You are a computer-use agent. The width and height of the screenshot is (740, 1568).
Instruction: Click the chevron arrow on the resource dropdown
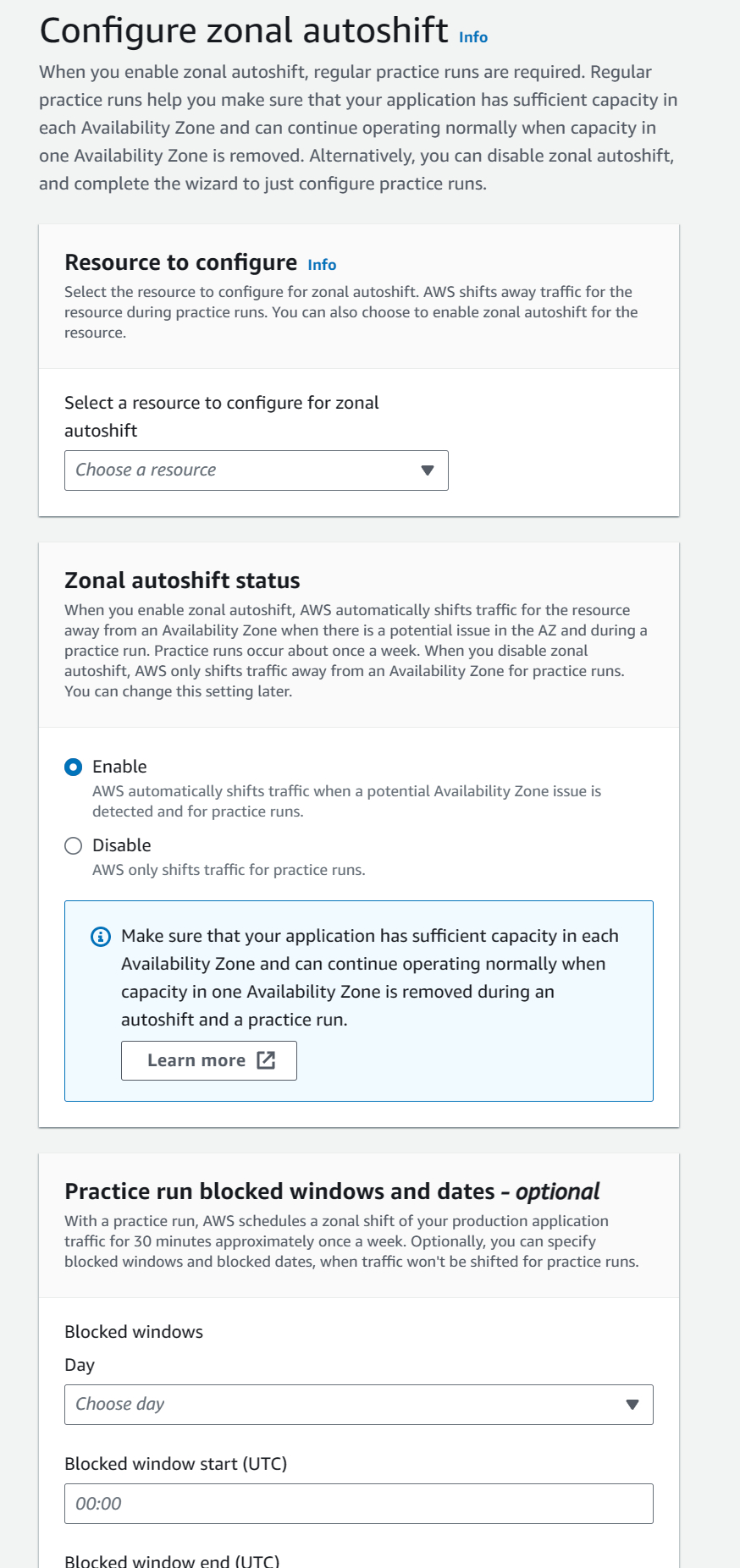pyautogui.click(x=428, y=470)
